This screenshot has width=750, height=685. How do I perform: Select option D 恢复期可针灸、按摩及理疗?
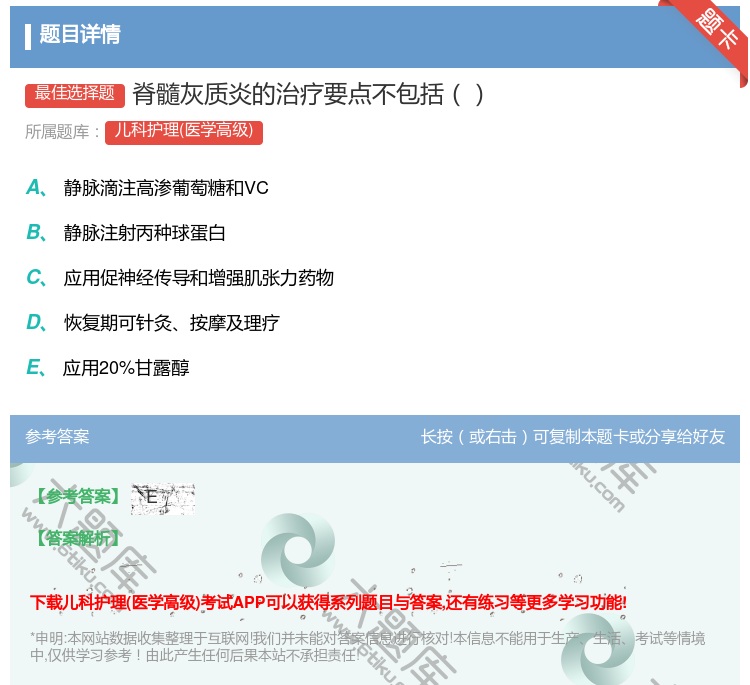point(153,322)
